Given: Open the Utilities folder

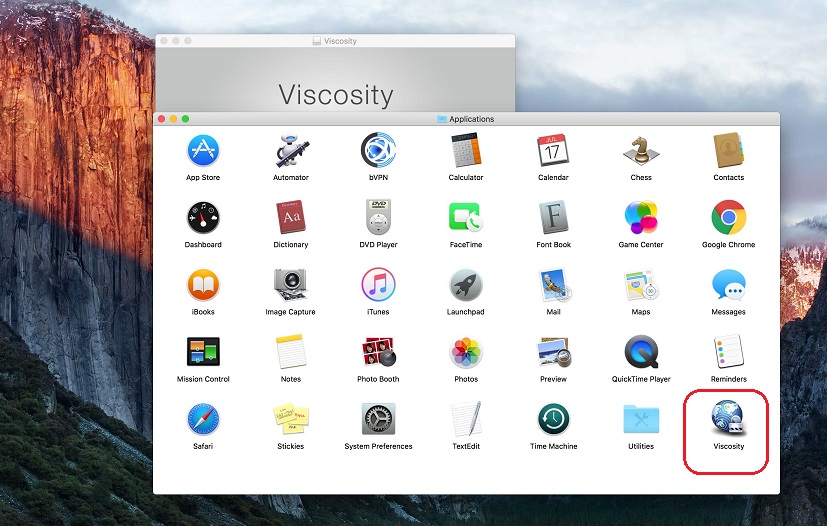Looking at the screenshot, I should coord(641,419).
